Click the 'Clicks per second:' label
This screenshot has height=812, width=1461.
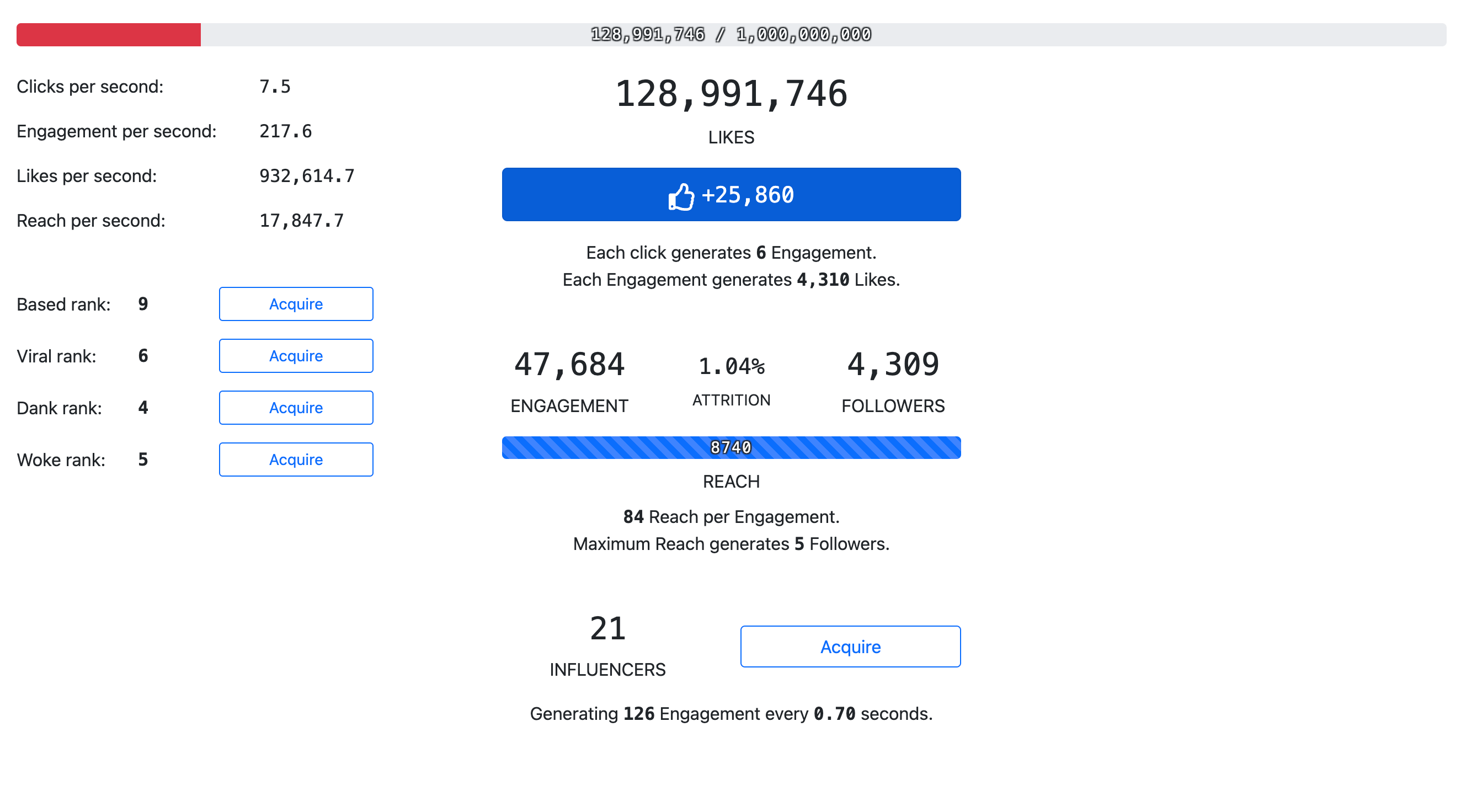[90, 87]
